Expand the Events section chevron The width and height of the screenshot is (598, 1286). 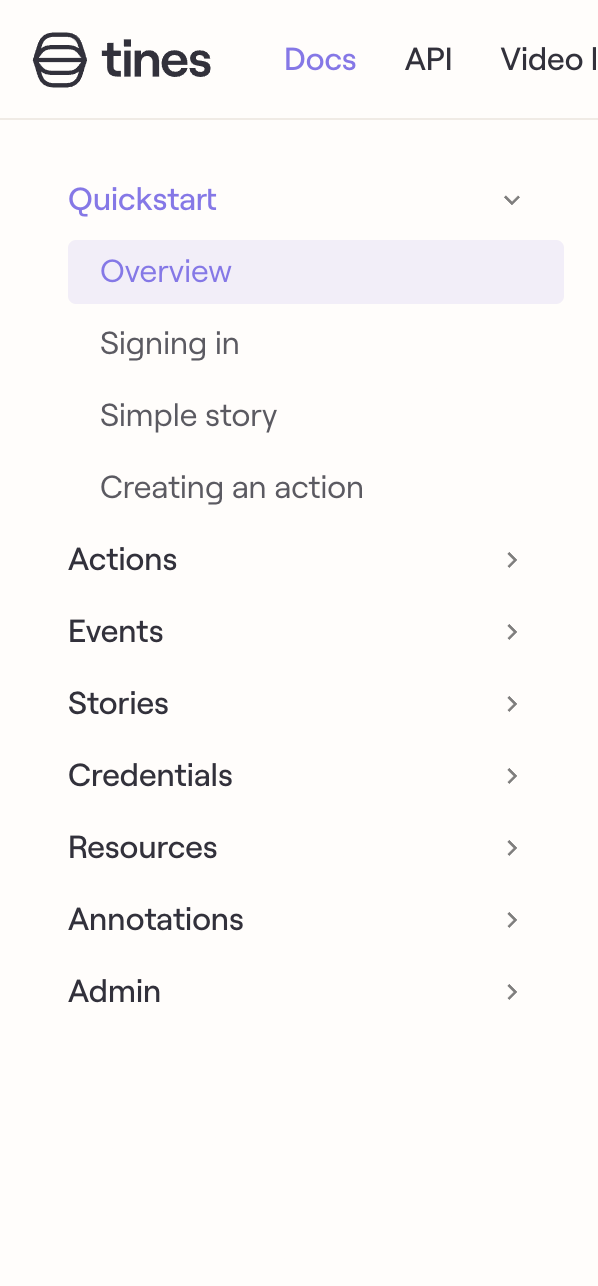tap(512, 632)
